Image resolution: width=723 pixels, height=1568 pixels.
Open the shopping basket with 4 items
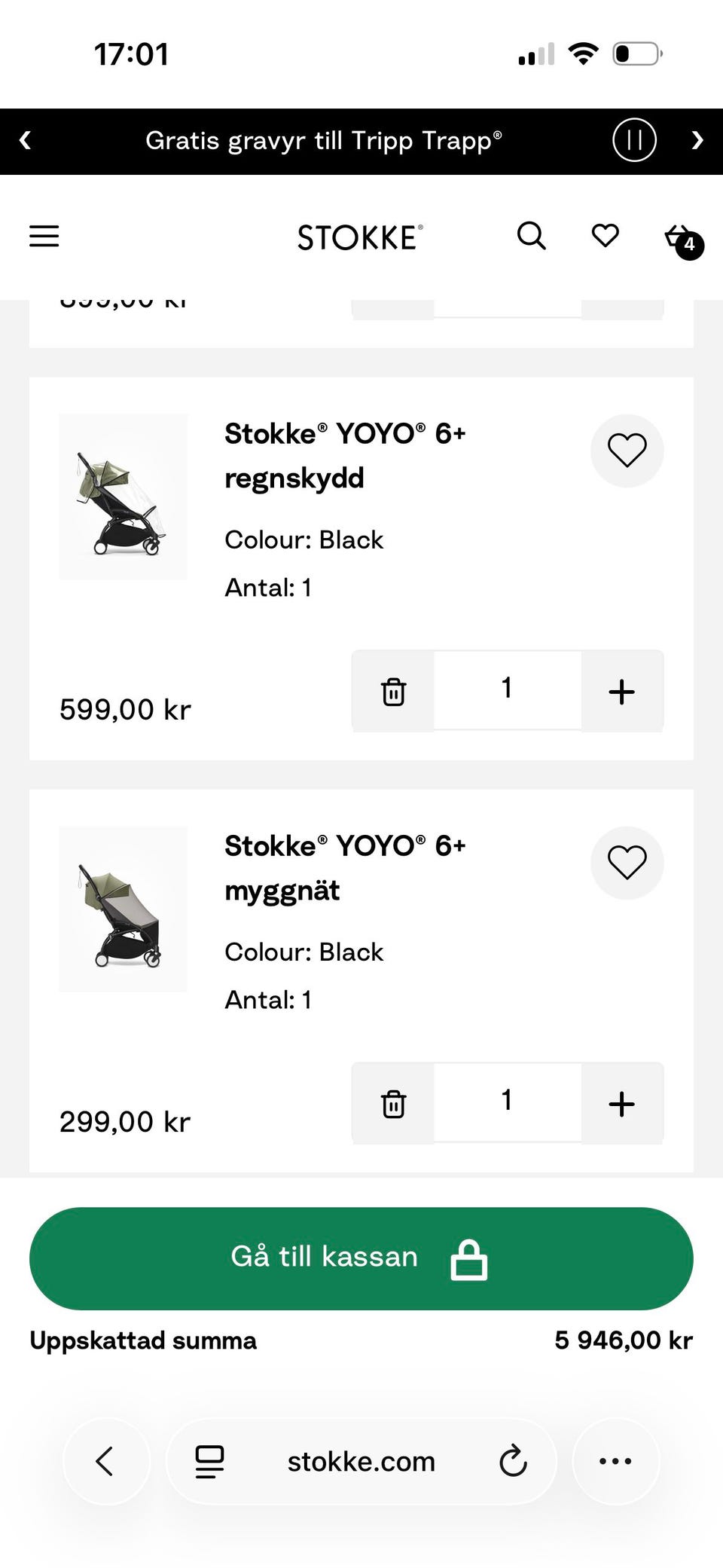tap(682, 240)
